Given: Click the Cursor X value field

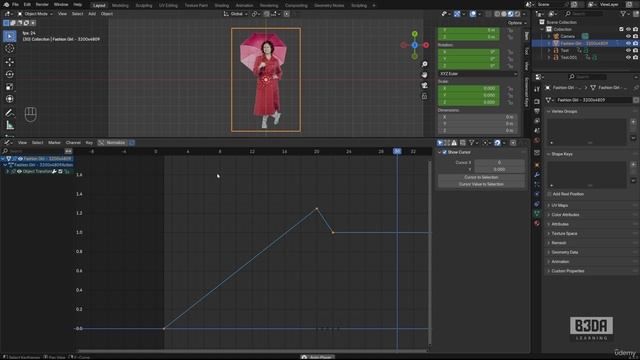Looking at the screenshot, I should pos(499,162).
